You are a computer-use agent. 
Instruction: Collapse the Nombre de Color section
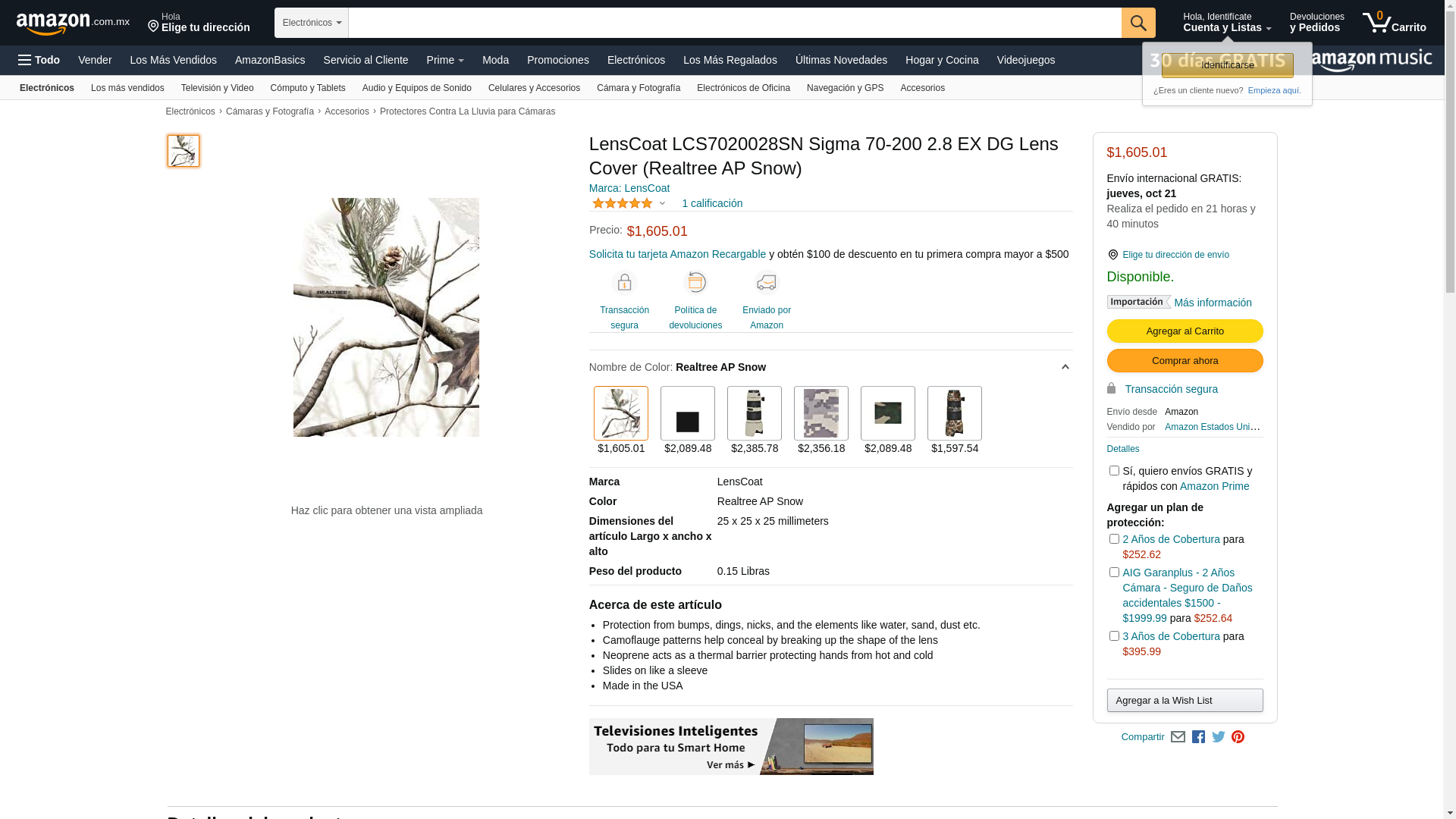click(x=1065, y=368)
